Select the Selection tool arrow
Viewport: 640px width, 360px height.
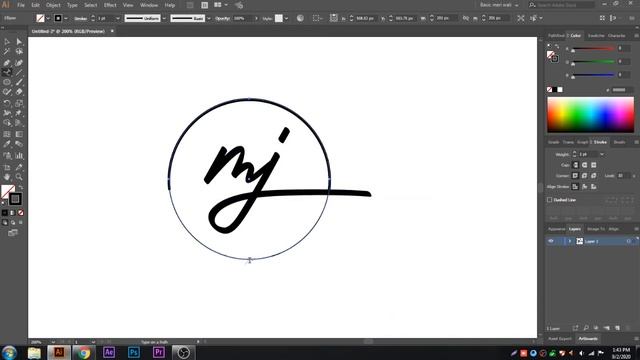click(x=7, y=42)
